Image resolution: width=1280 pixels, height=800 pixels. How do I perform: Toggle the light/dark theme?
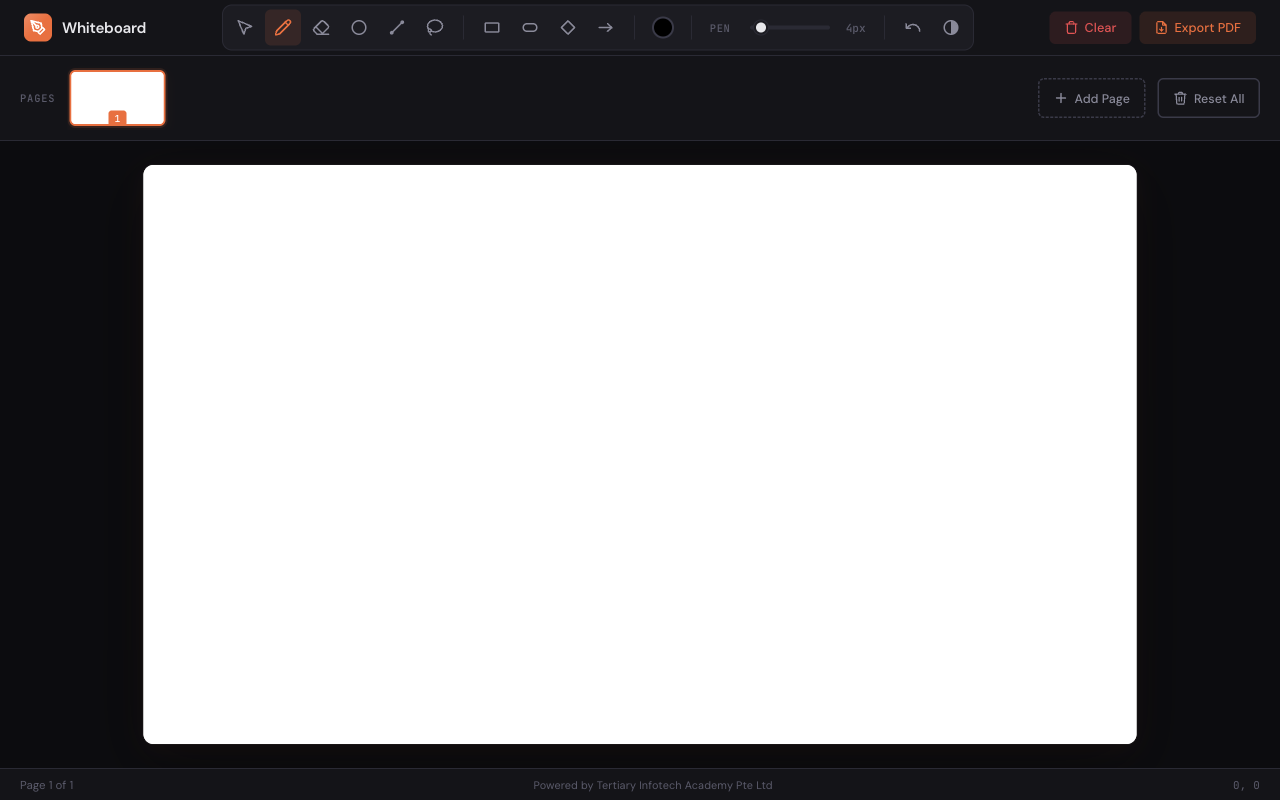click(951, 28)
